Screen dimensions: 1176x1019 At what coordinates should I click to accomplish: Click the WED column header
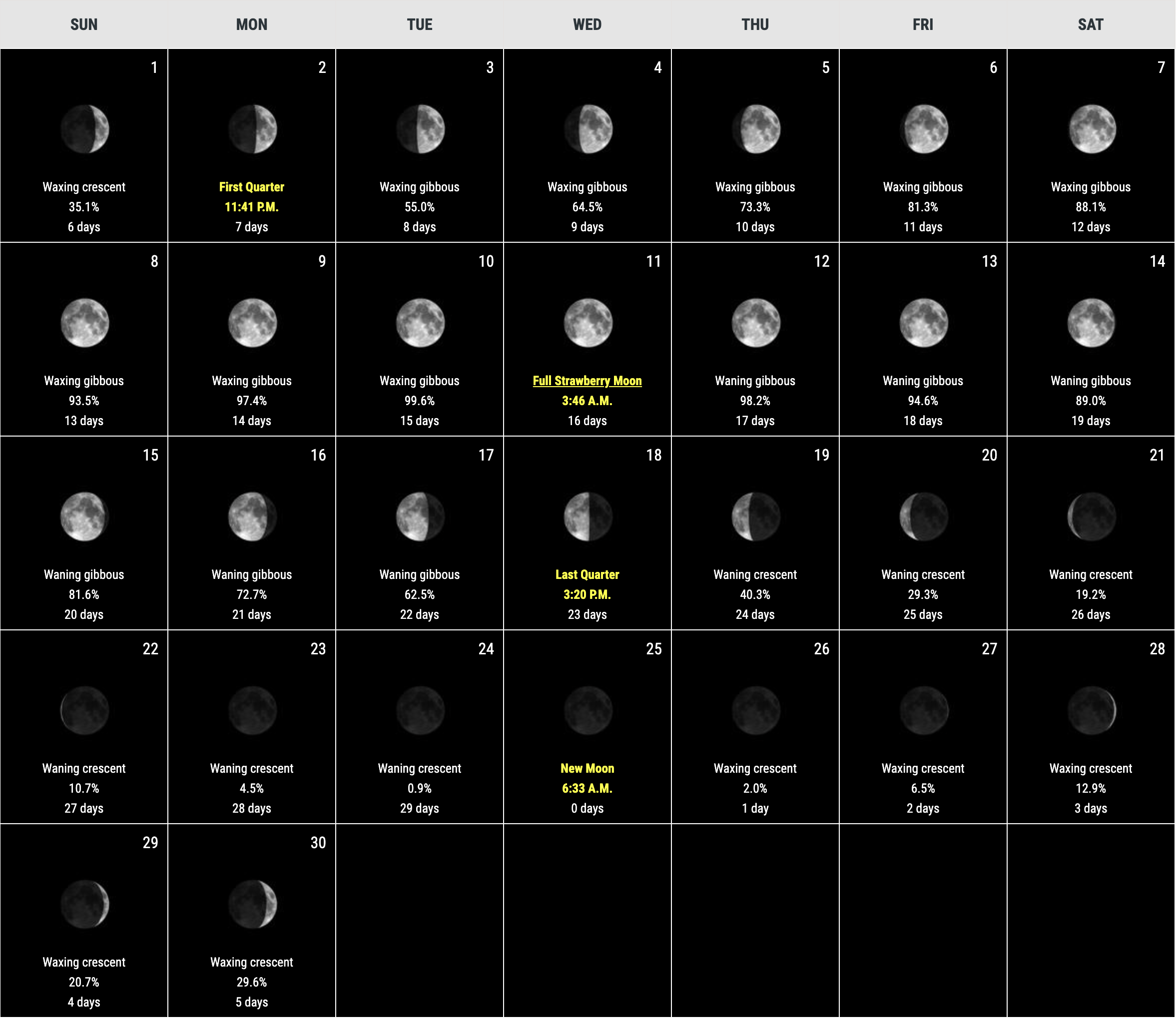[x=587, y=24]
